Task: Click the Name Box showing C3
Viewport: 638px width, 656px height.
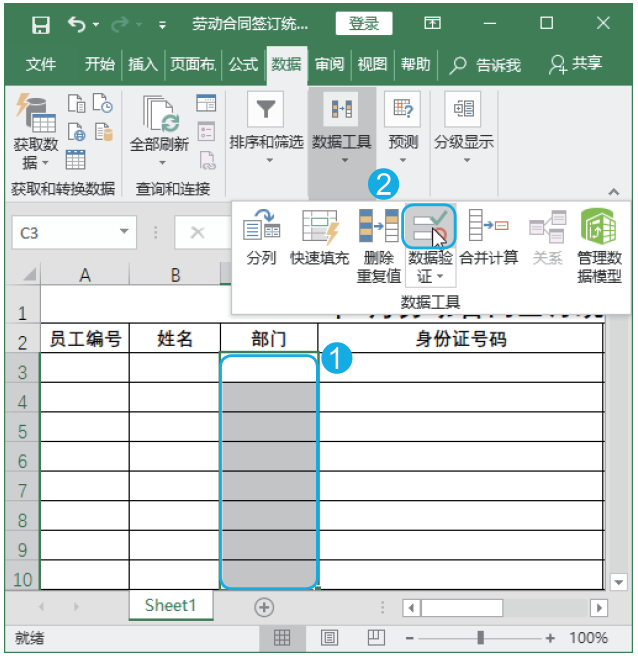Action: [65, 233]
